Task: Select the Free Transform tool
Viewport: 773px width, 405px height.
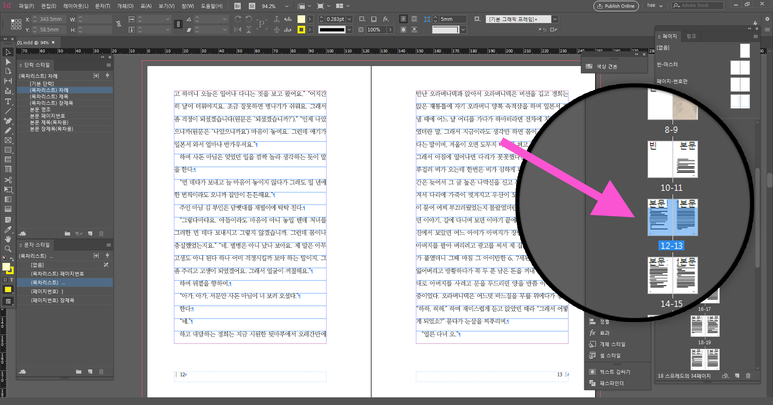Action: coord(7,190)
